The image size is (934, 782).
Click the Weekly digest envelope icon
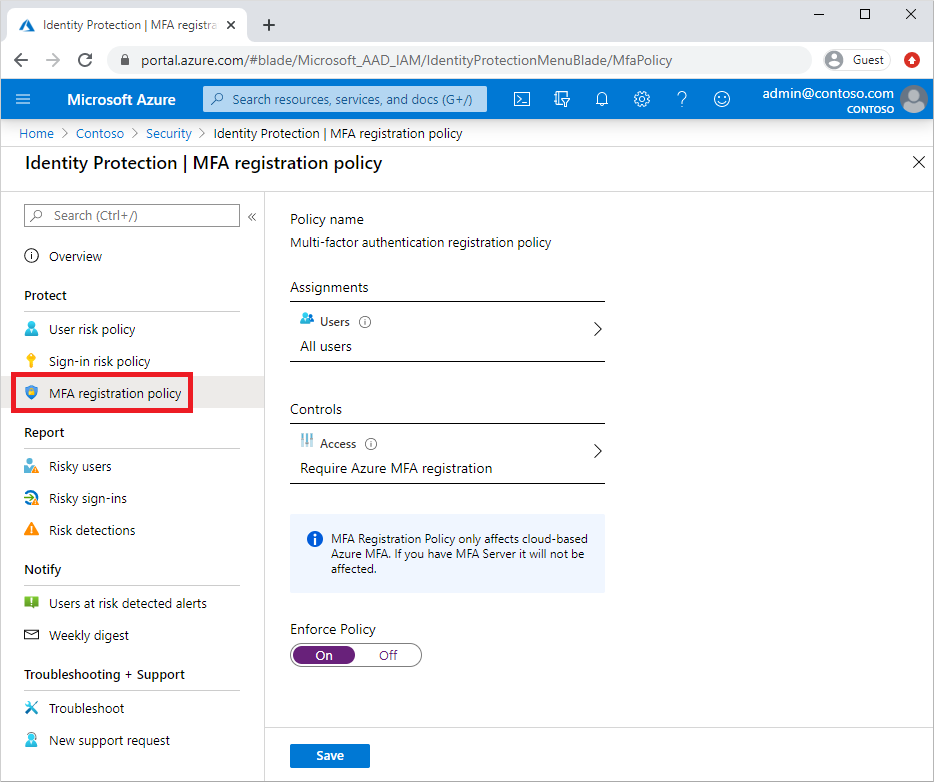[32, 635]
